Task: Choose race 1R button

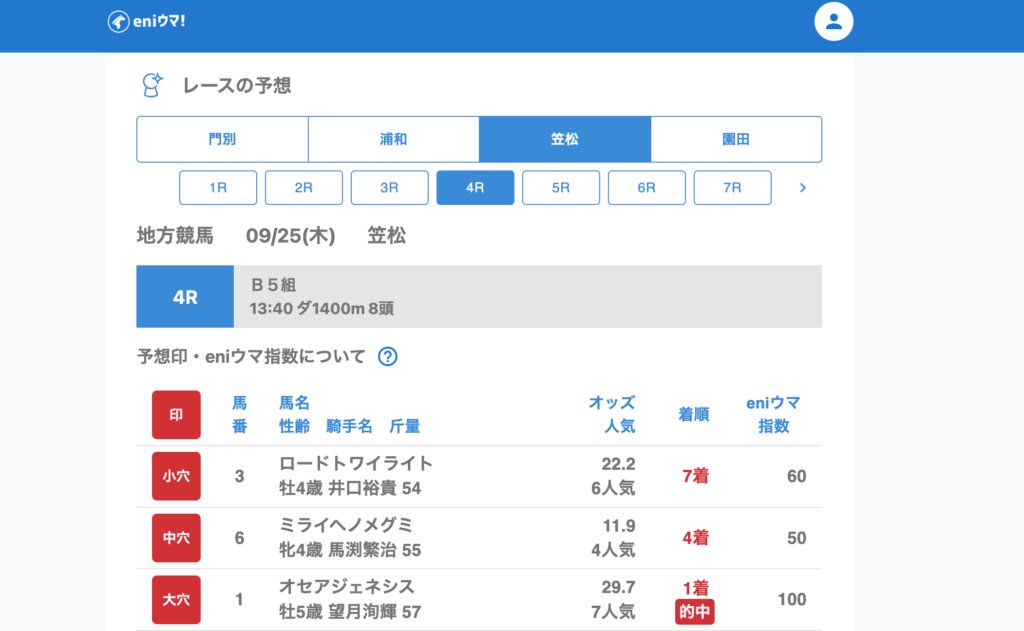Action: (x=218, y=187)
